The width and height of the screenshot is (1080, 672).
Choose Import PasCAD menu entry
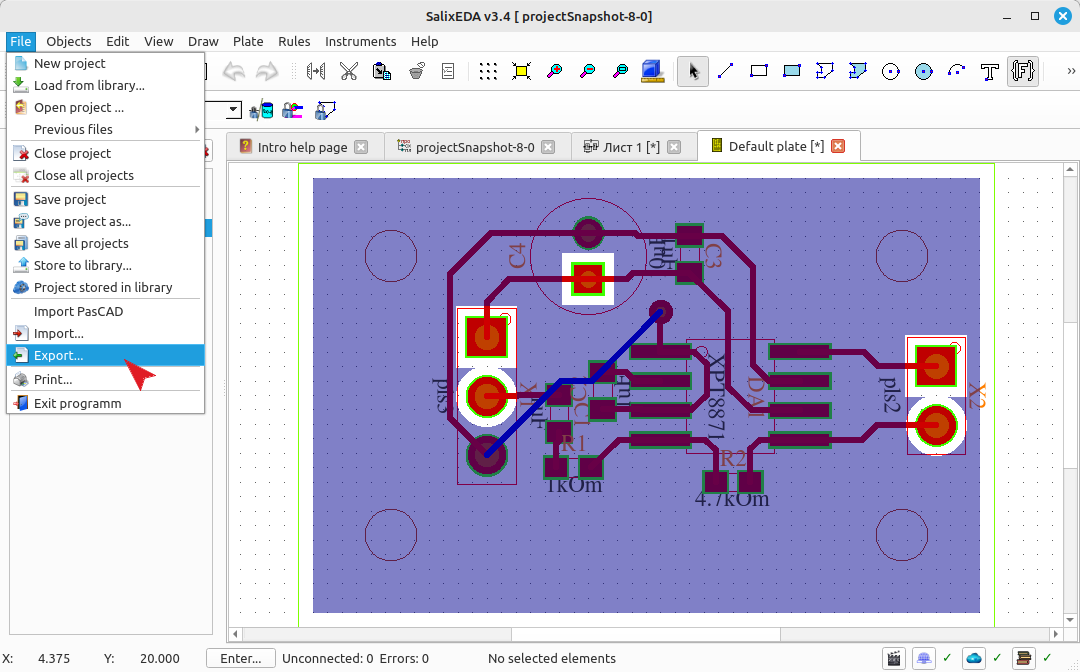point(105,312)
